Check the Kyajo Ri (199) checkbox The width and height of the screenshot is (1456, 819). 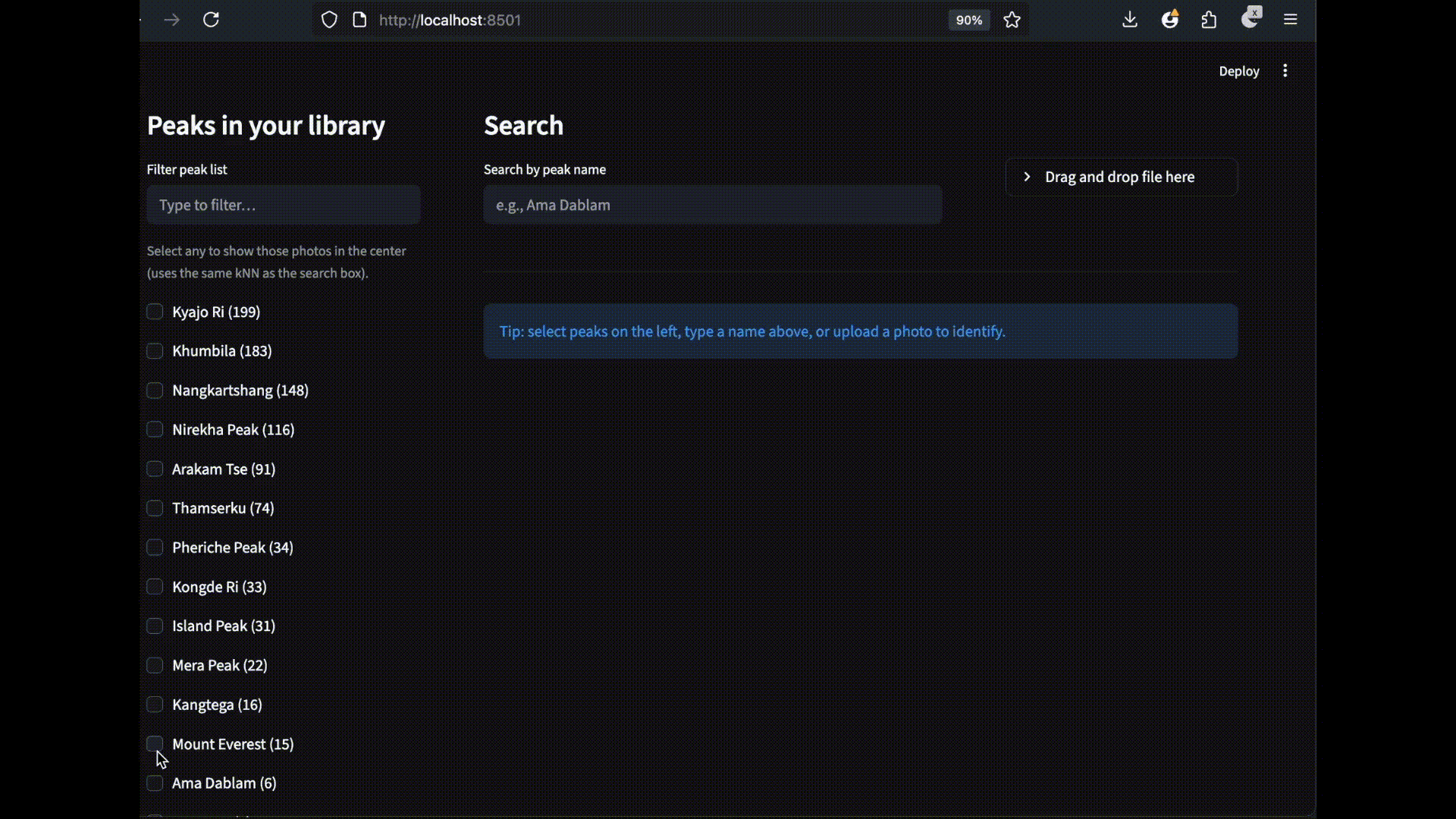[155, 312]
